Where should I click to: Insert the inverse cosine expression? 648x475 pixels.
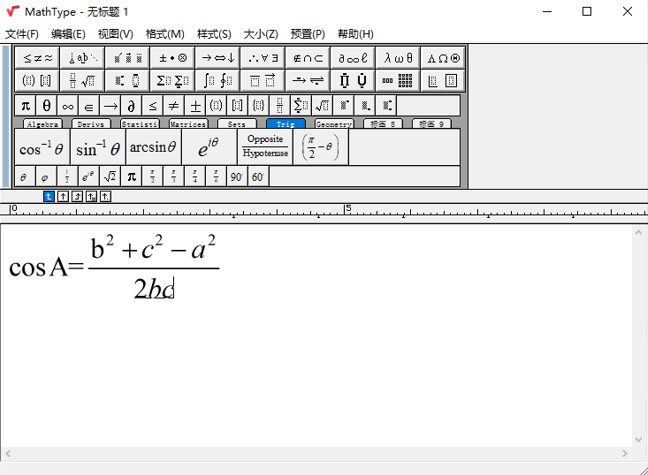42,148
